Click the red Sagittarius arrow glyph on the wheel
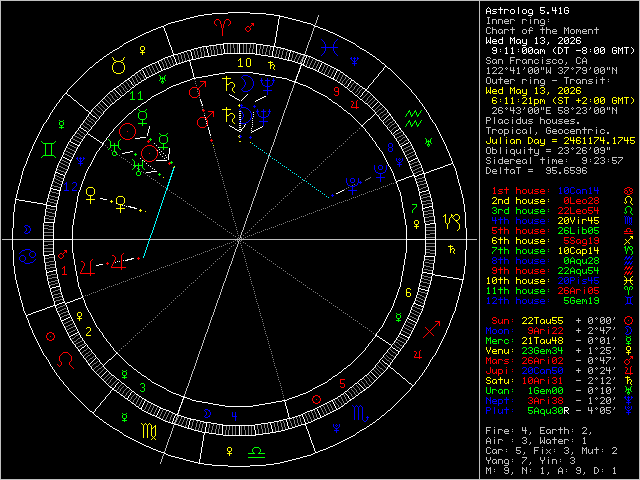The height and width of the screenshot is (480, 640). pos(432,330)
